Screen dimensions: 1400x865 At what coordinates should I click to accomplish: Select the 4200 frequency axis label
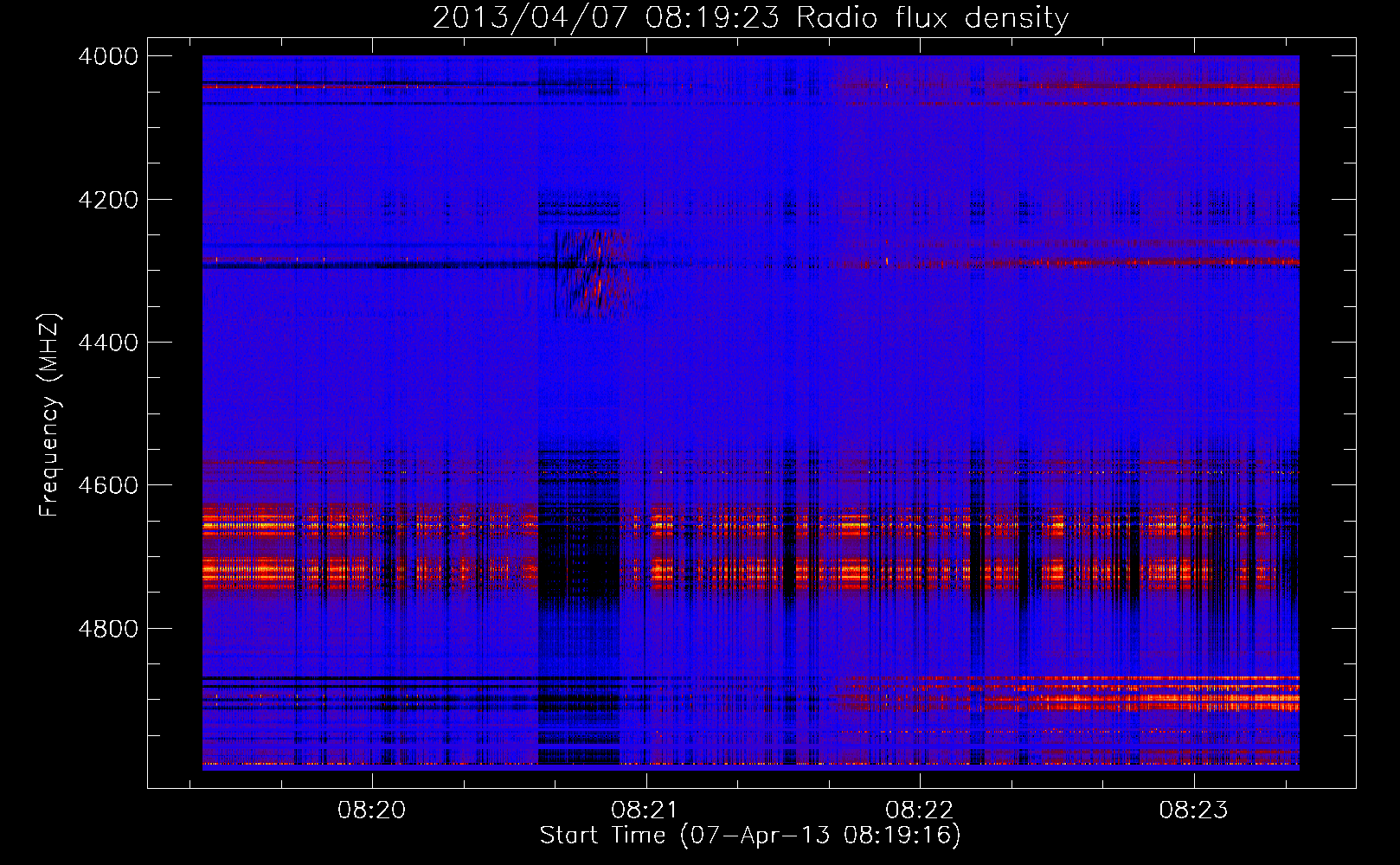[x=108, y=200]
